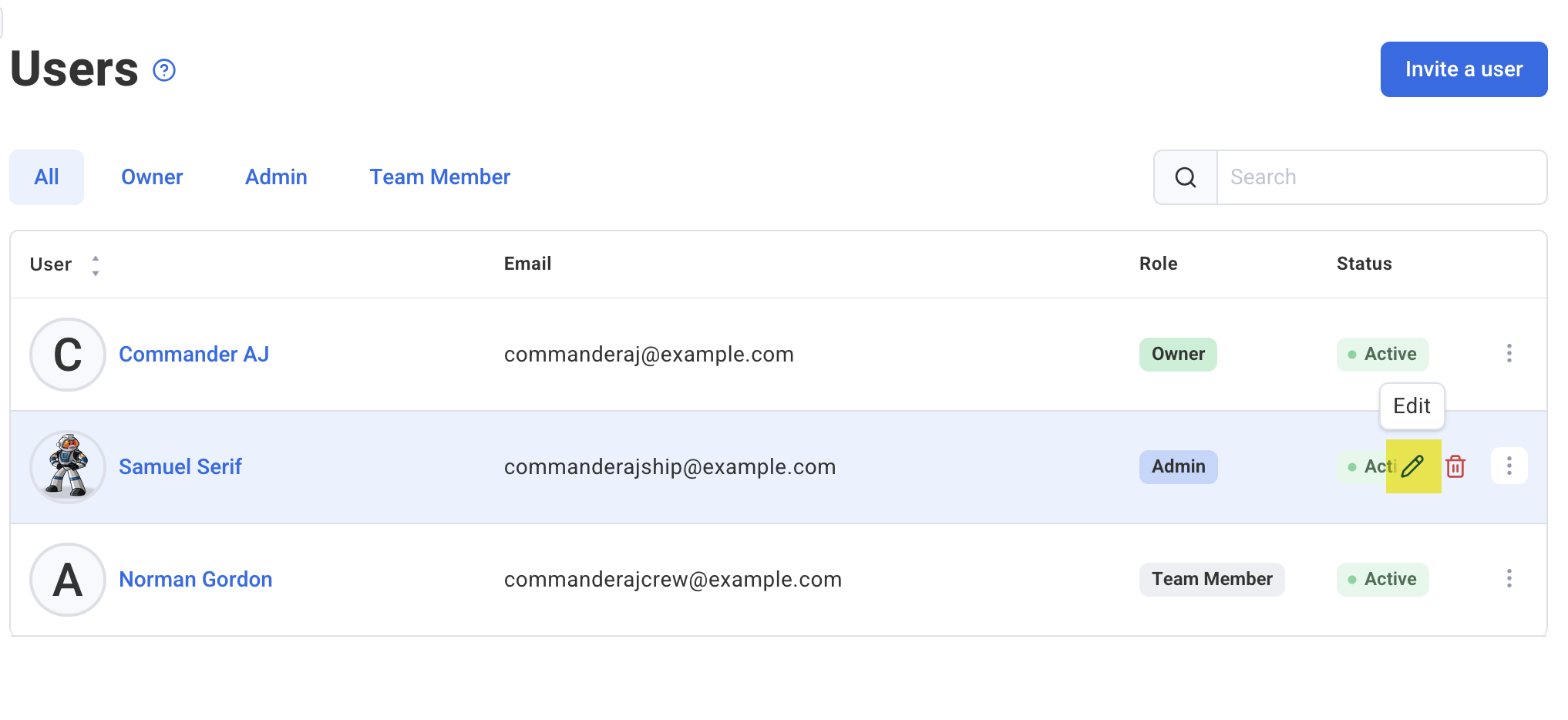The width and height of the screenshot is (1568, 720).
Task: Click Norman Gordon's Active status badge
Action: pyautogui.click(x=1383, y=580)
